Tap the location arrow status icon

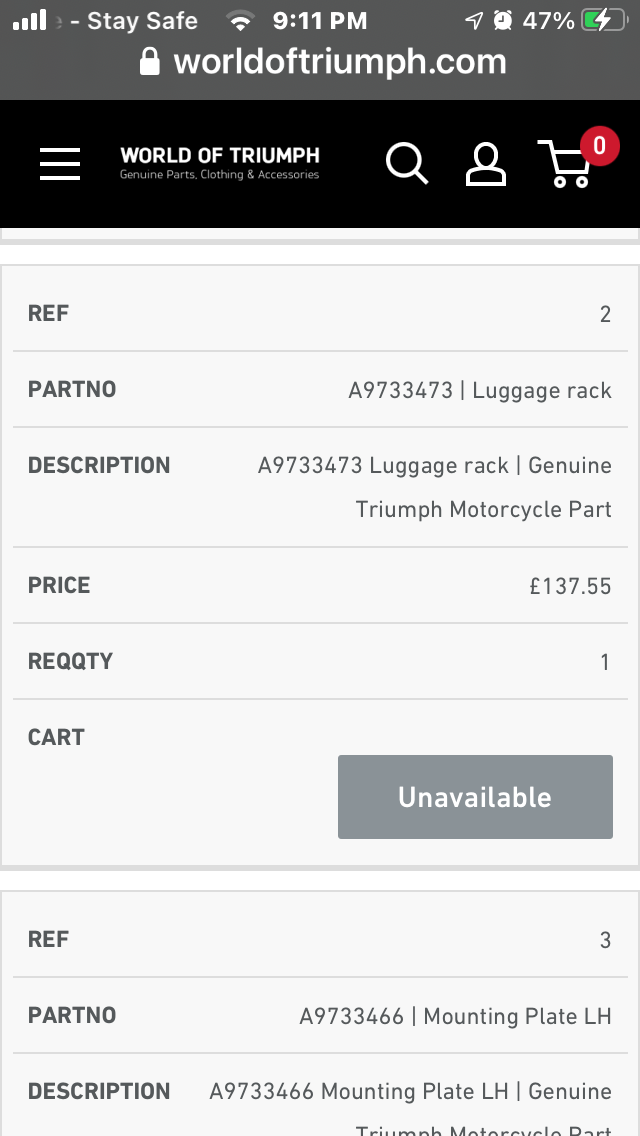click(474, 20)
